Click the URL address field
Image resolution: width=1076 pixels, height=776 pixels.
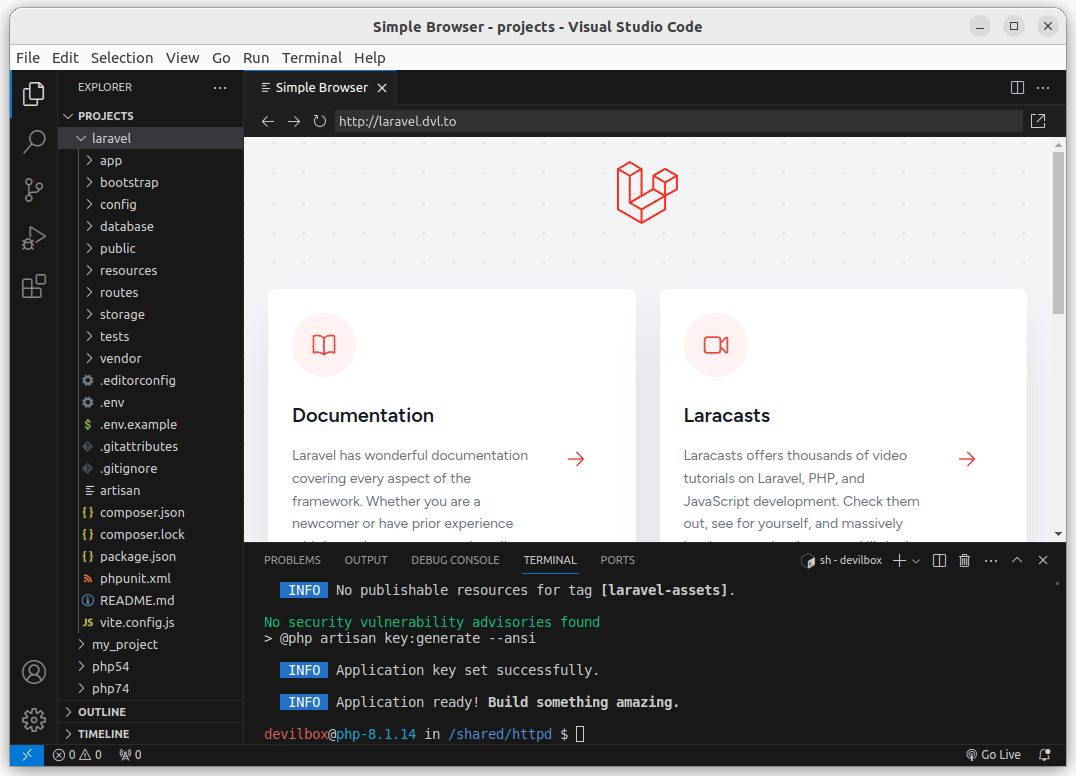(x=678, y=121)
